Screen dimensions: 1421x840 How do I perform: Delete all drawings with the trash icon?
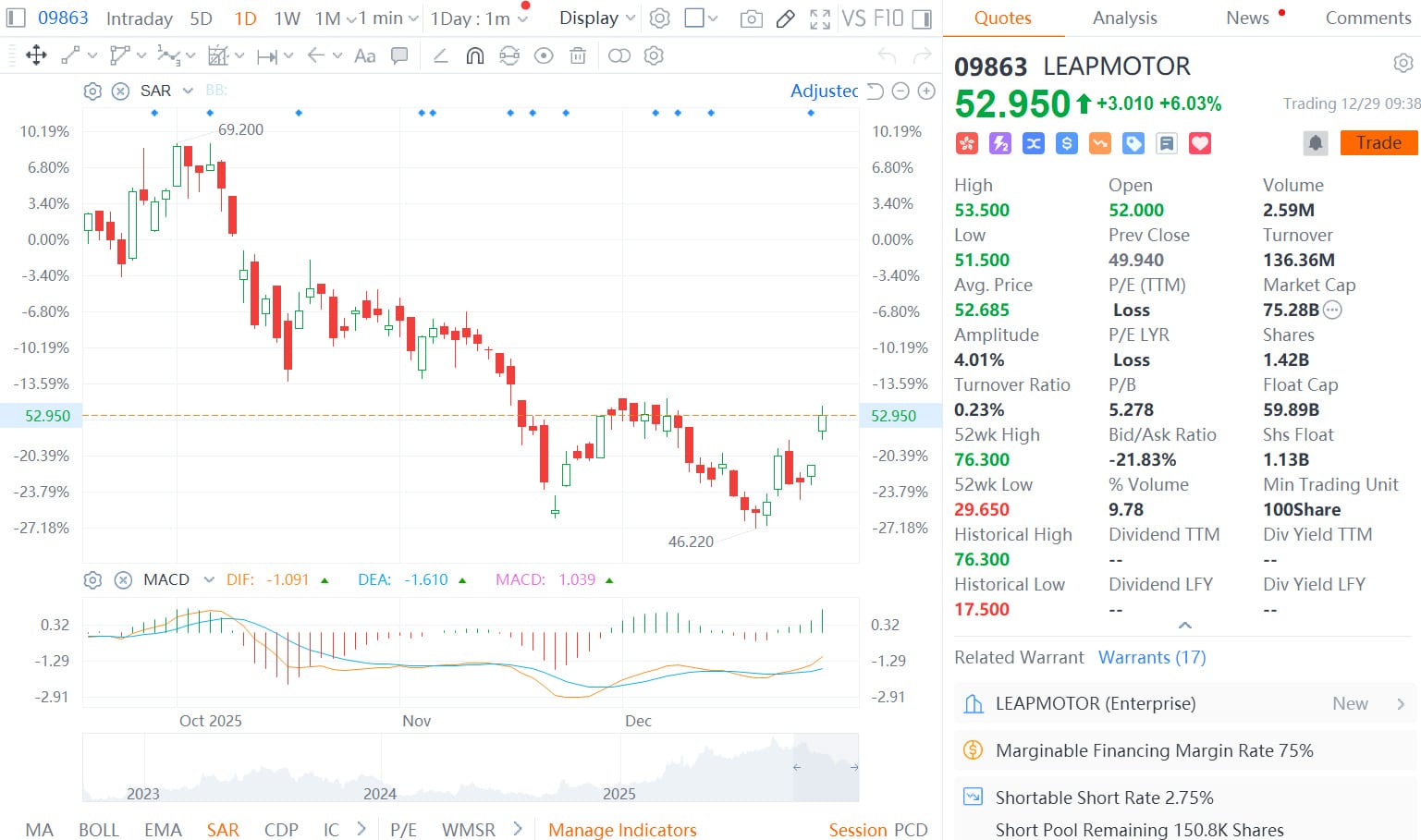click(x=578, y=55)
